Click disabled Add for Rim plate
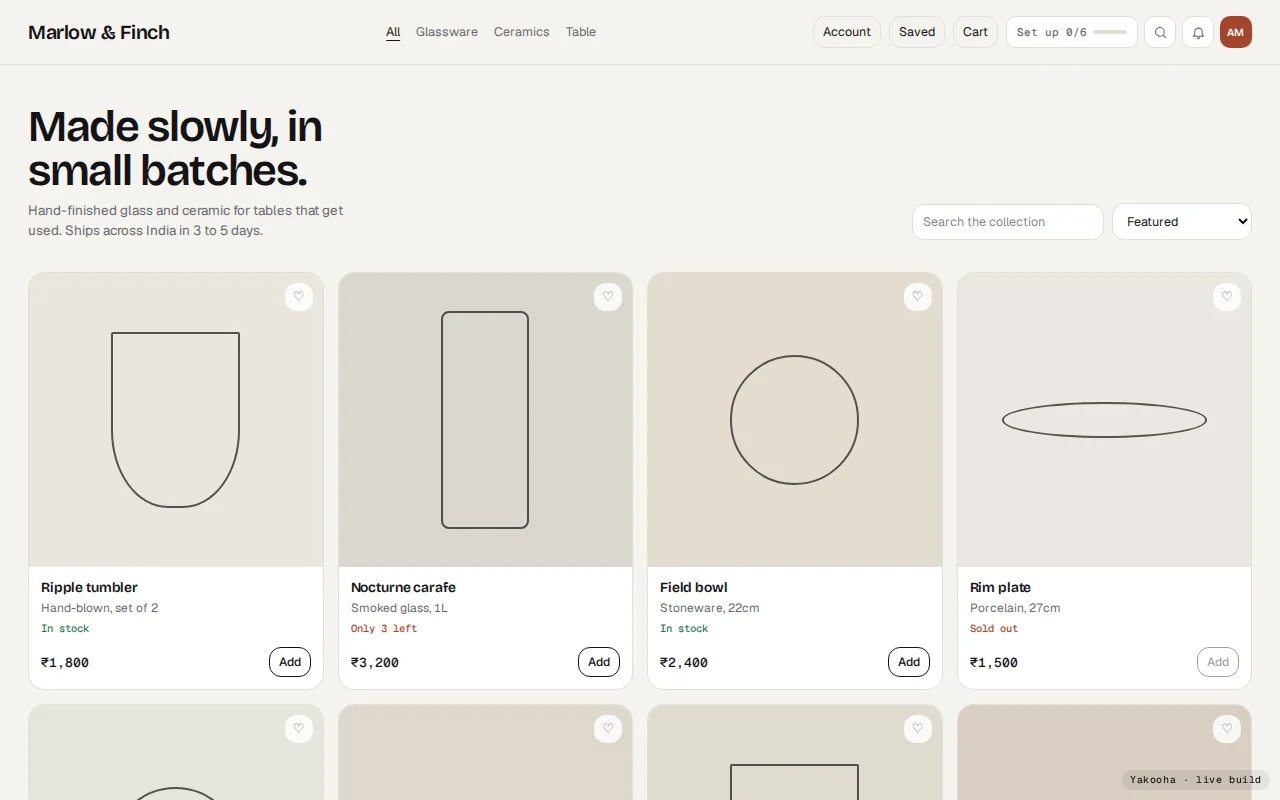This screenshot has height=800, width=1280. [x=1218, y=662]
